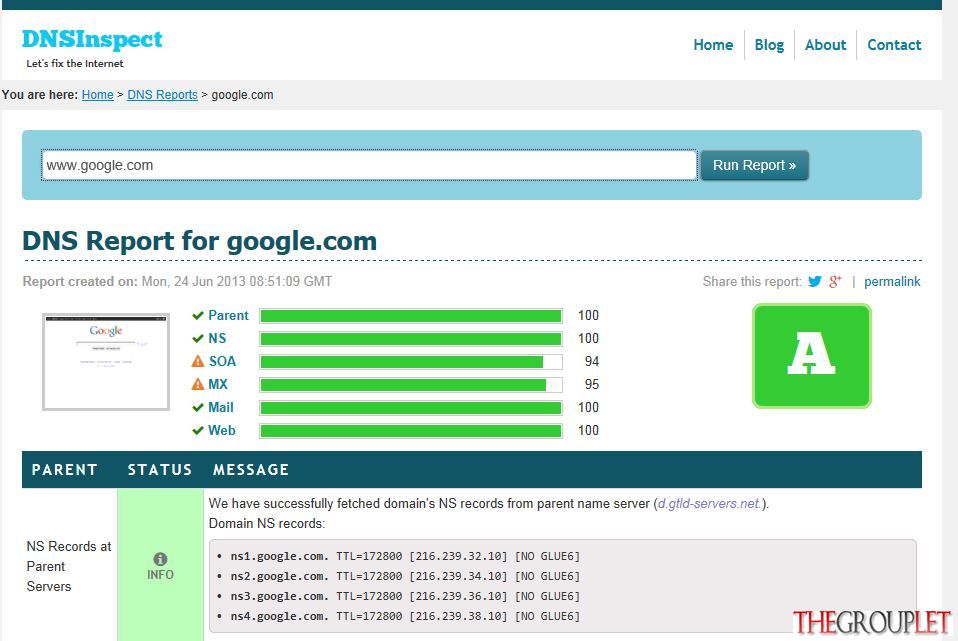This screenshot has height=641, width=958.
Task: Click the ns2.google.com record line
Action: coord(404,576)
